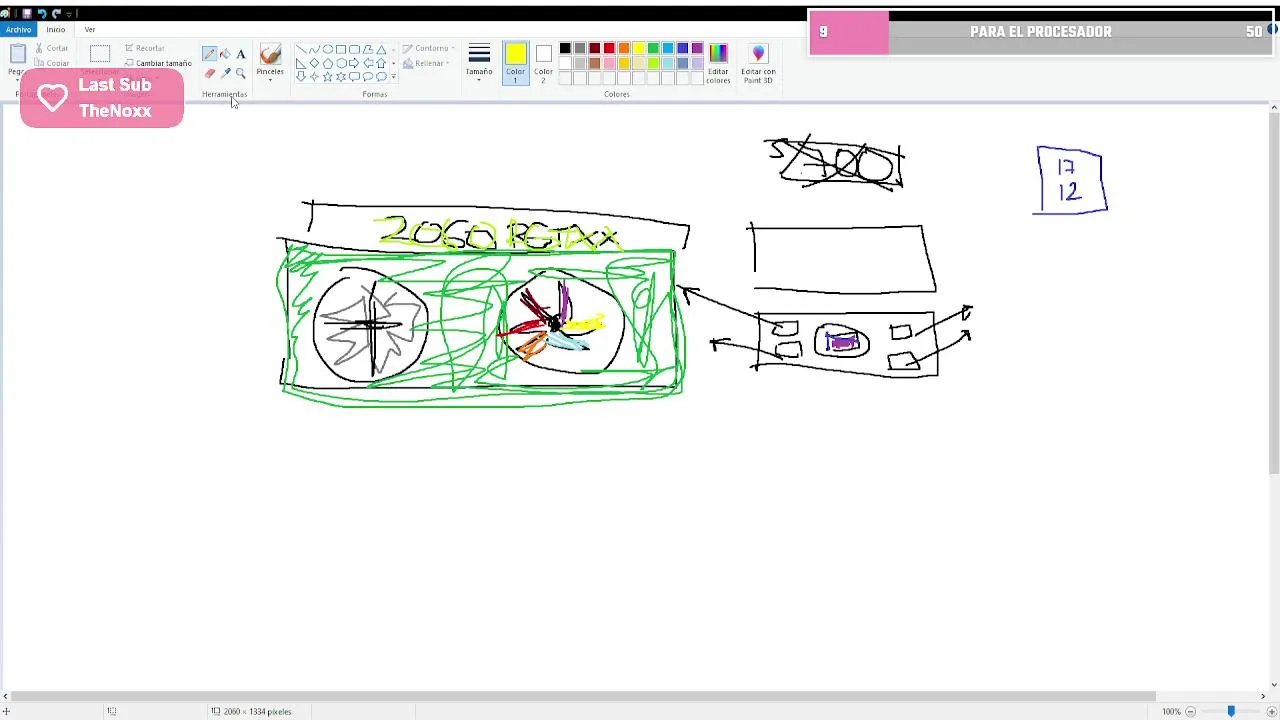The height and width of the screenshot is (720, 1280).
Task: Activate Color 1 yellow swatch
Action: coord(516,63)
